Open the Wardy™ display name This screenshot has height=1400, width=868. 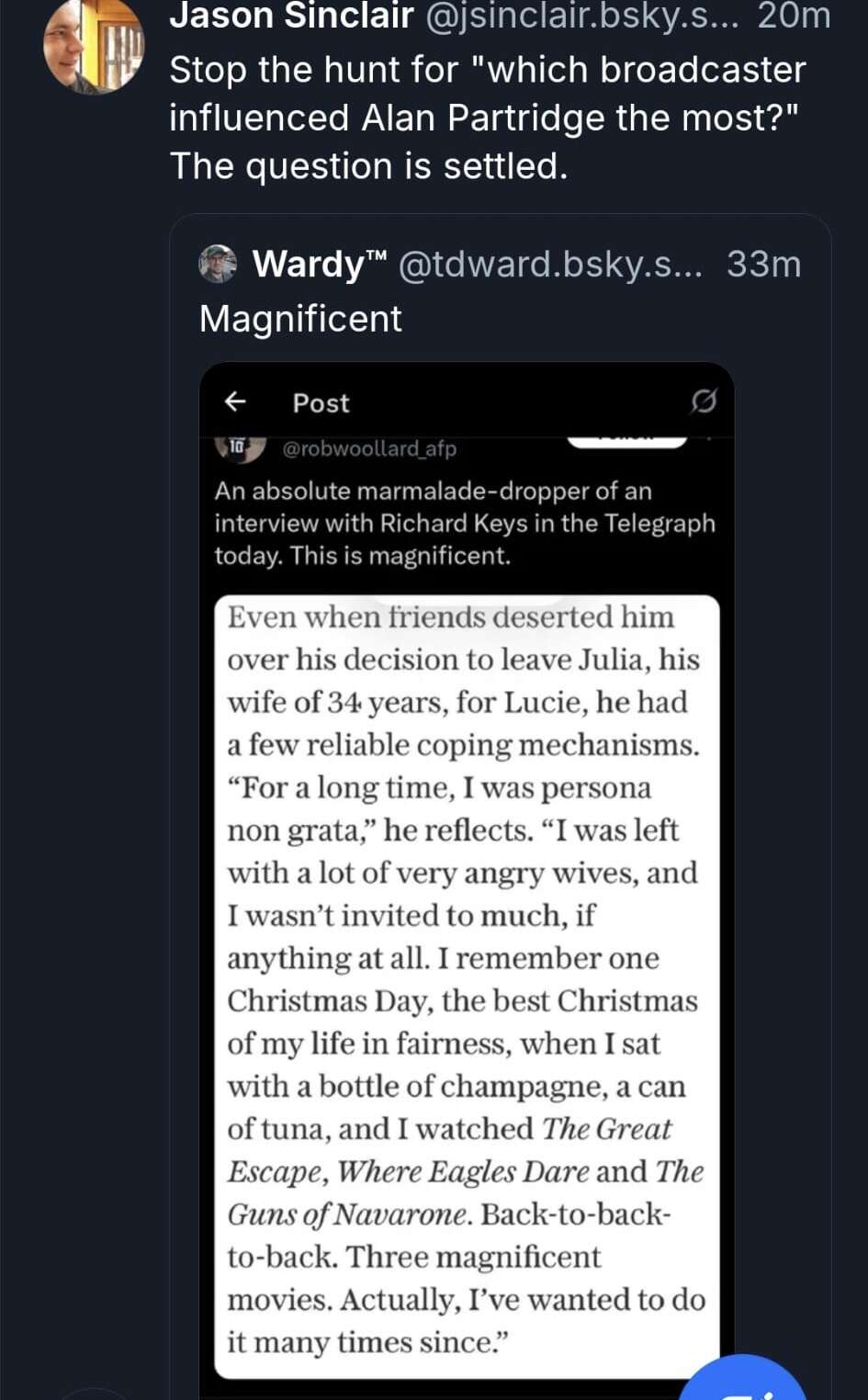point(320,265)
